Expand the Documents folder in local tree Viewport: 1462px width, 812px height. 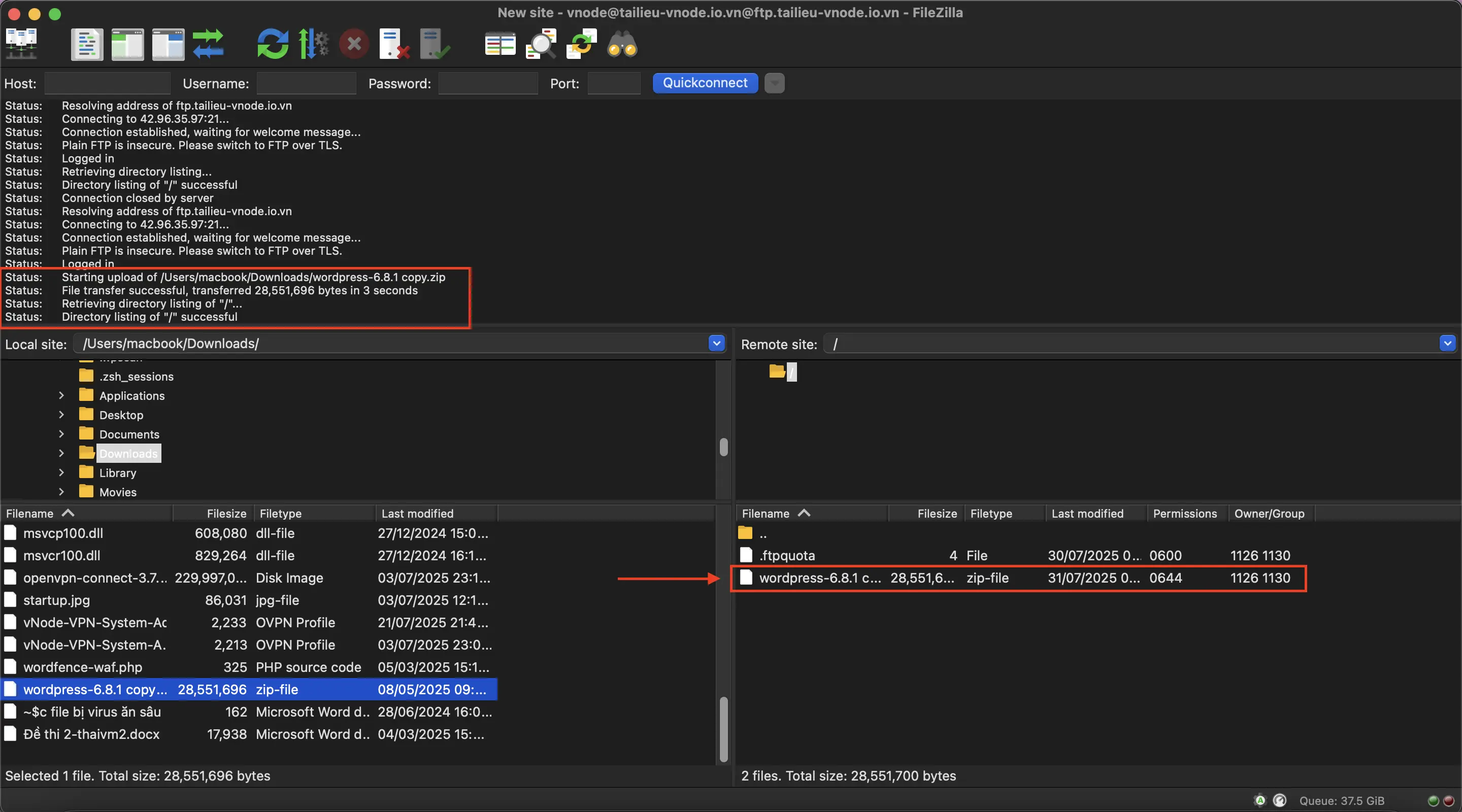coord(61,434)
